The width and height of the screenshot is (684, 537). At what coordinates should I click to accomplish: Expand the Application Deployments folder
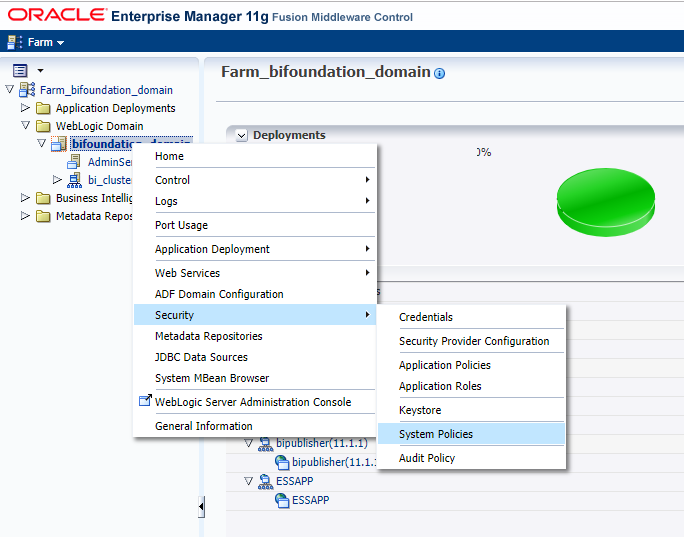(25, 107)
